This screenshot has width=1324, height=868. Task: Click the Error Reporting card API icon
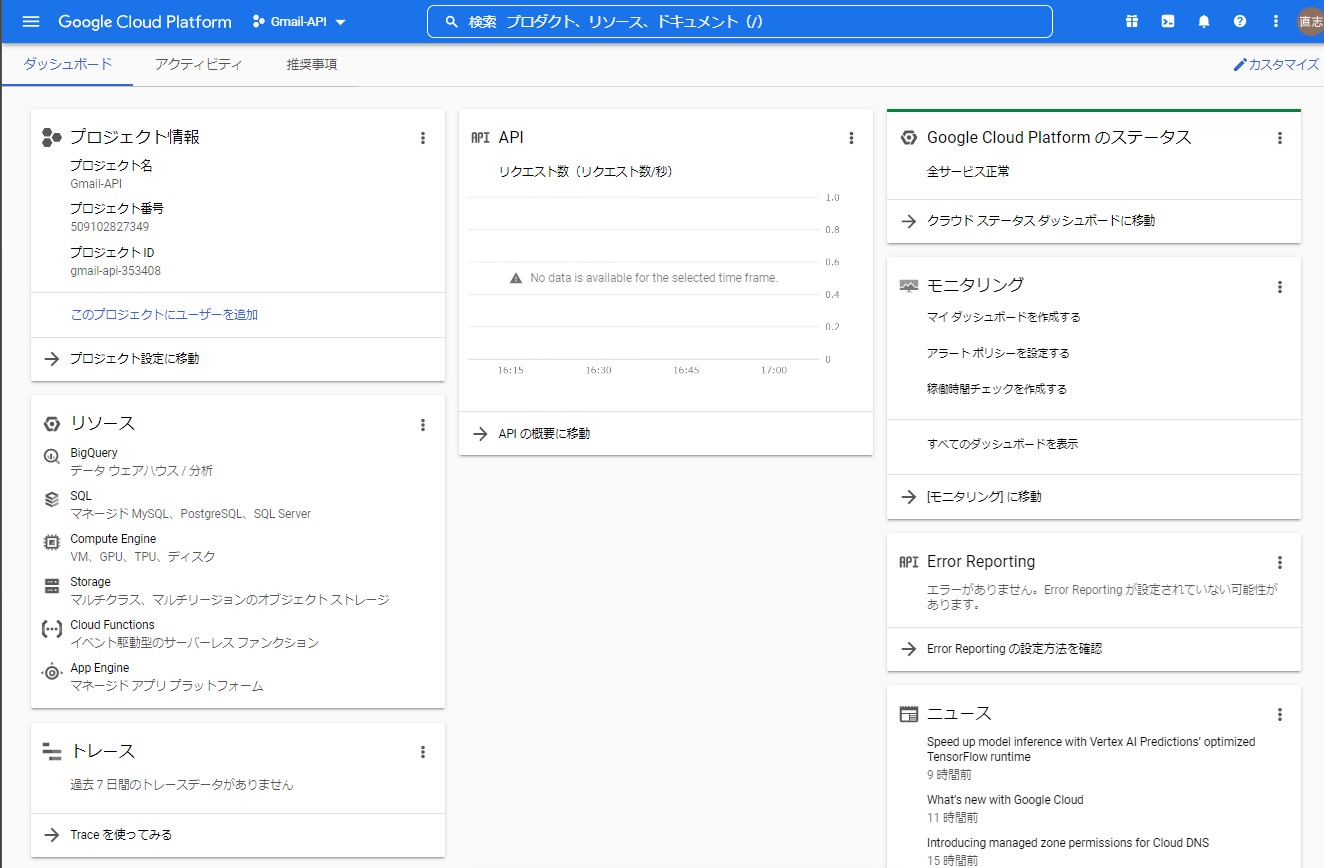pos(908,562)
